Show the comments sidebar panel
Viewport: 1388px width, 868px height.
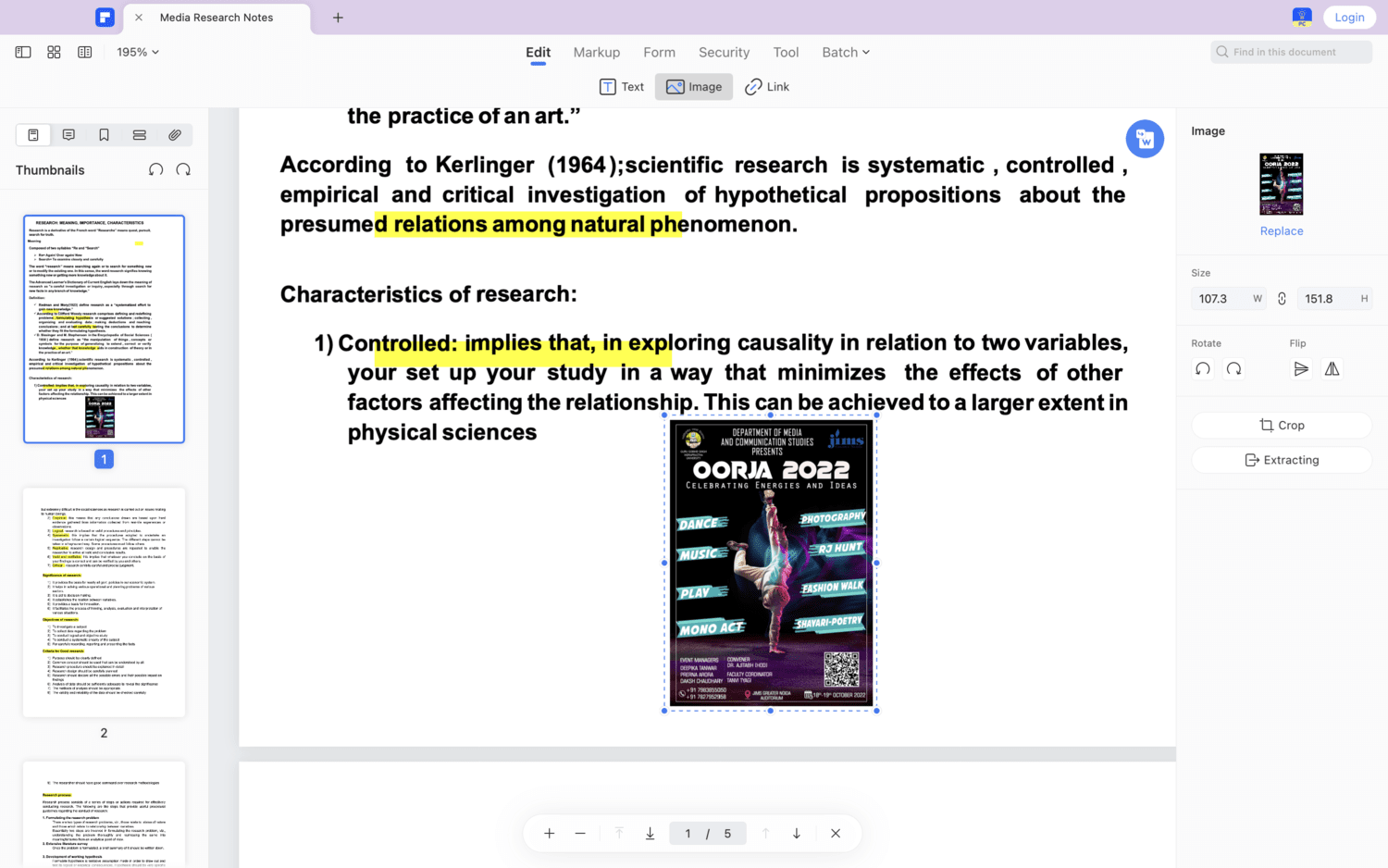[68, 135]
